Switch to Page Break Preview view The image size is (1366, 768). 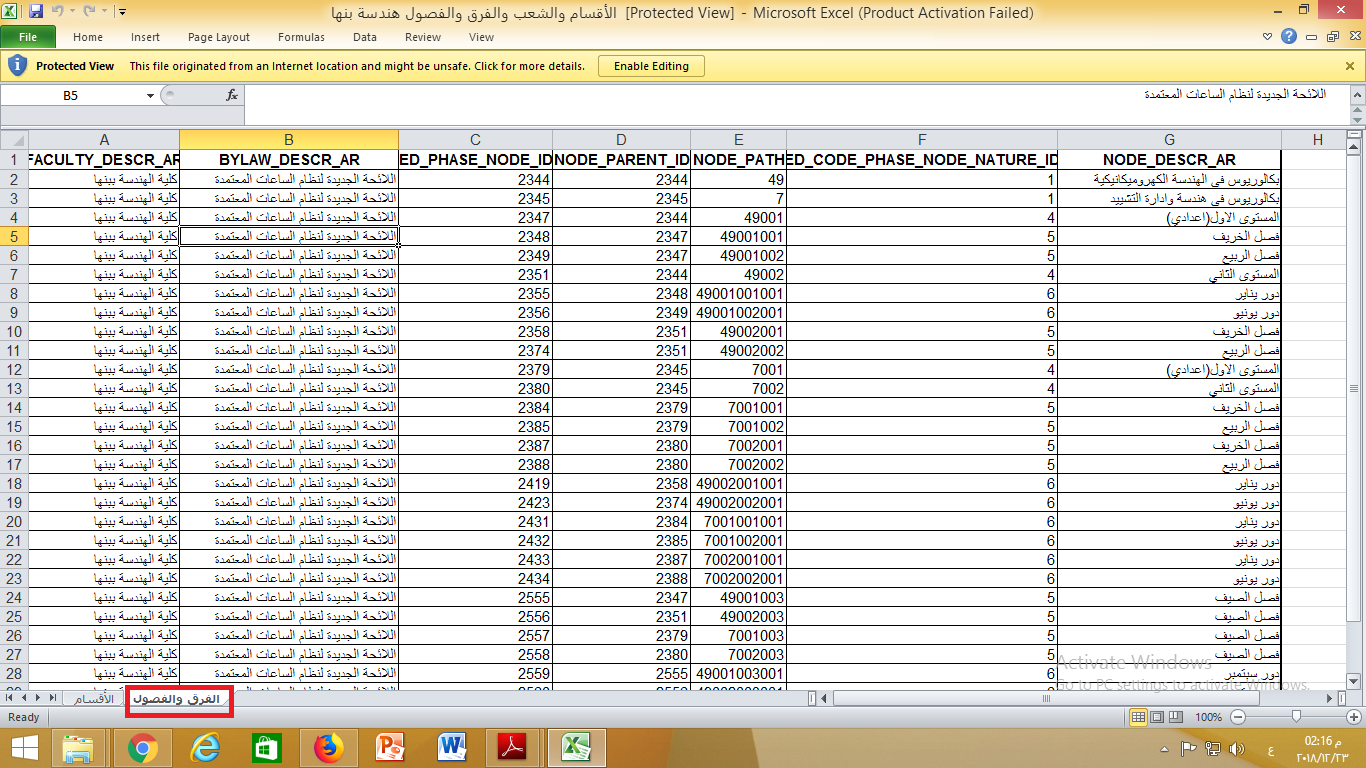click(x=1176, y=717)
